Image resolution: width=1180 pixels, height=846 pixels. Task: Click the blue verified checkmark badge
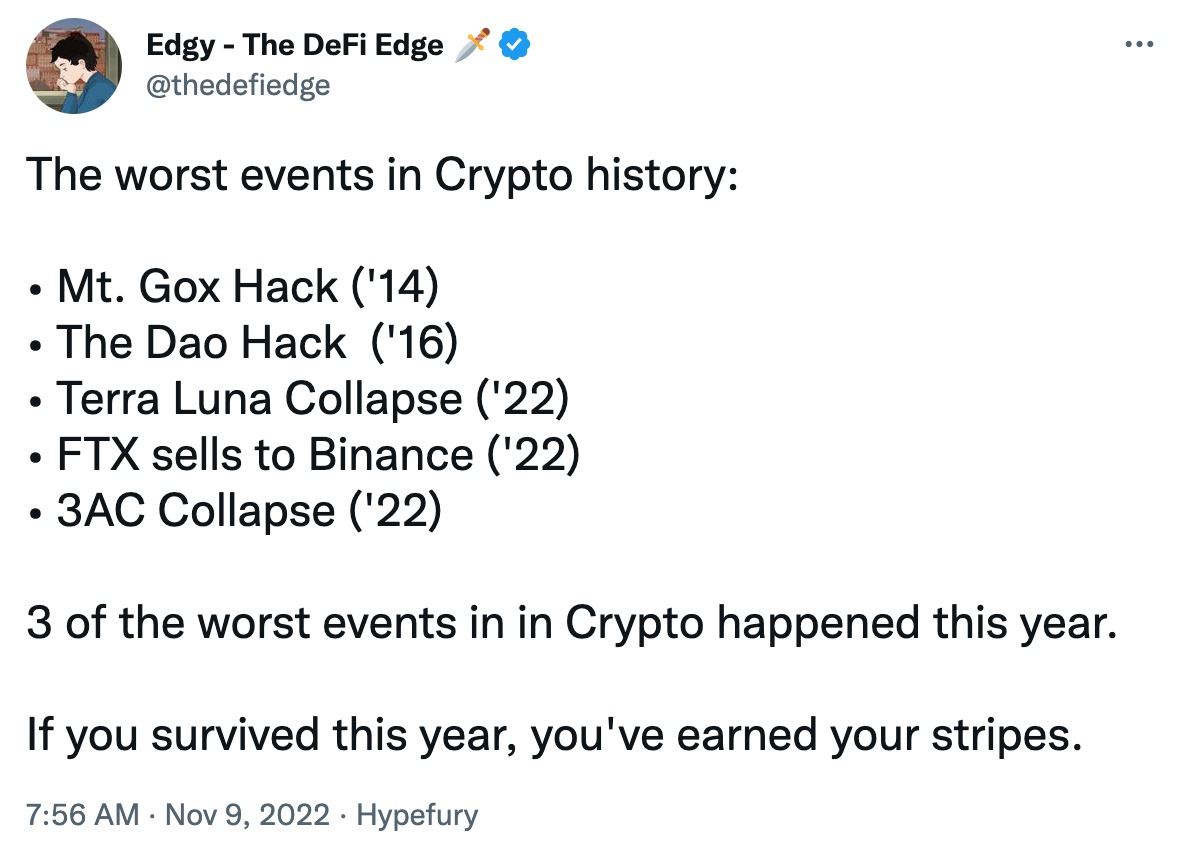click(514, 44)
